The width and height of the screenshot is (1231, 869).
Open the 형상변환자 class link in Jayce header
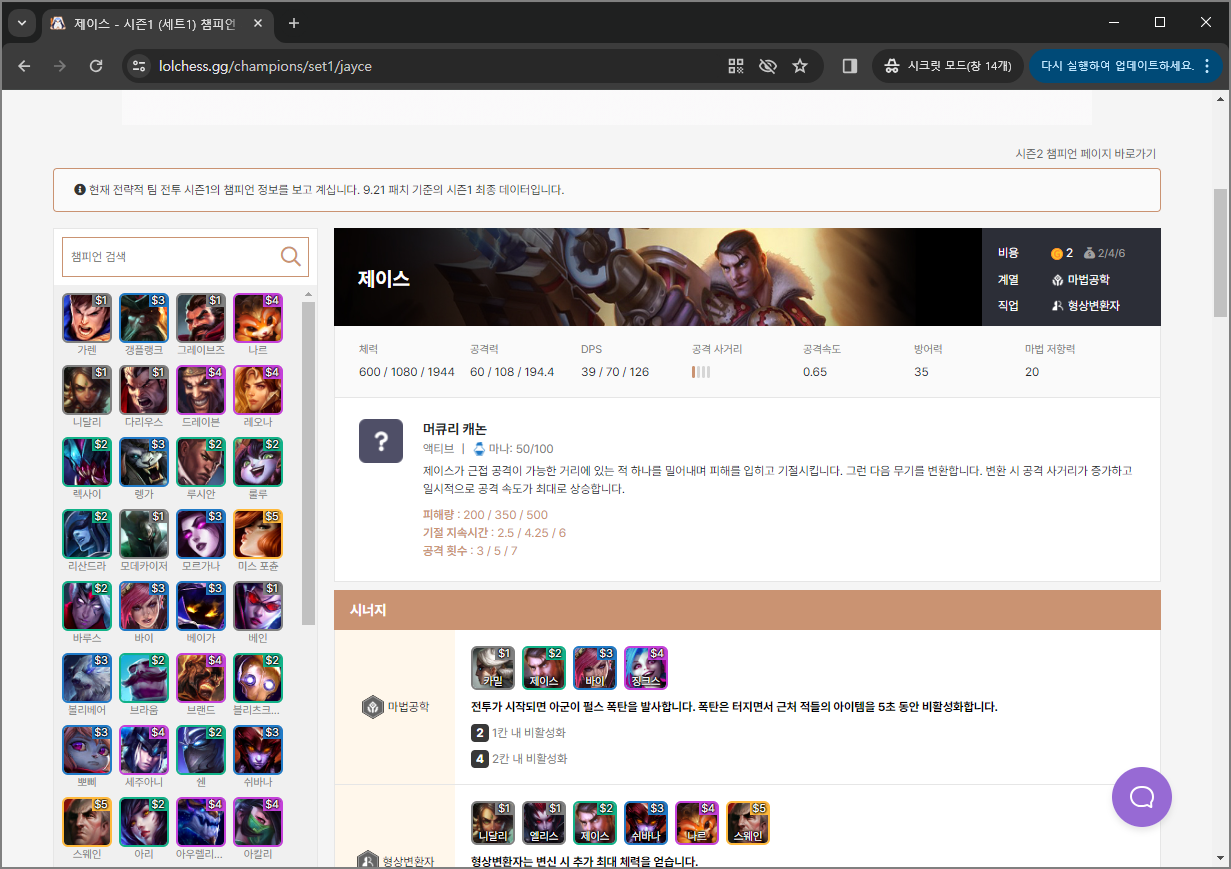coord(1086,306)
